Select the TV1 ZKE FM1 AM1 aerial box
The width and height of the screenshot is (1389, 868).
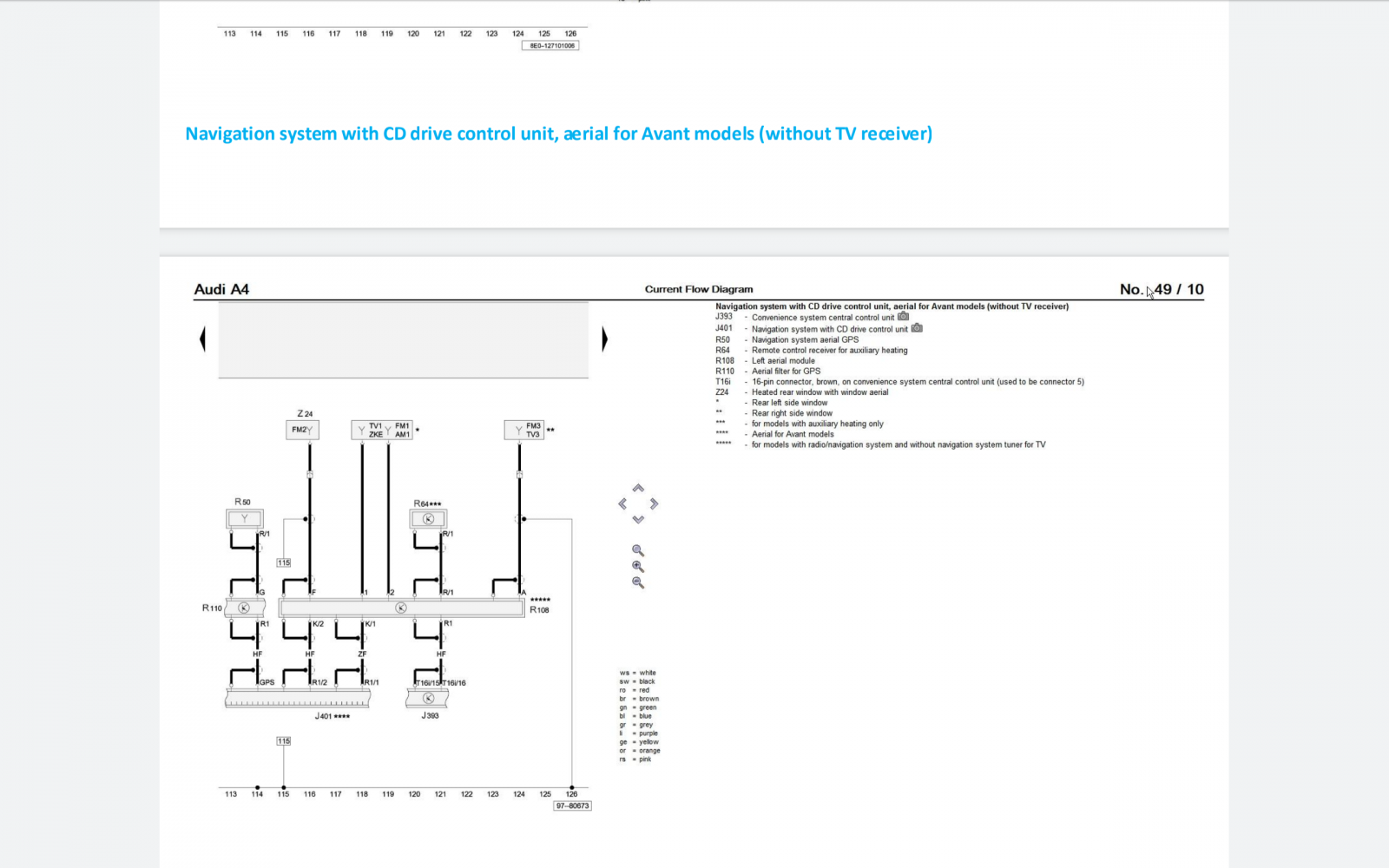pyautogui.click(x=382, y=430)
